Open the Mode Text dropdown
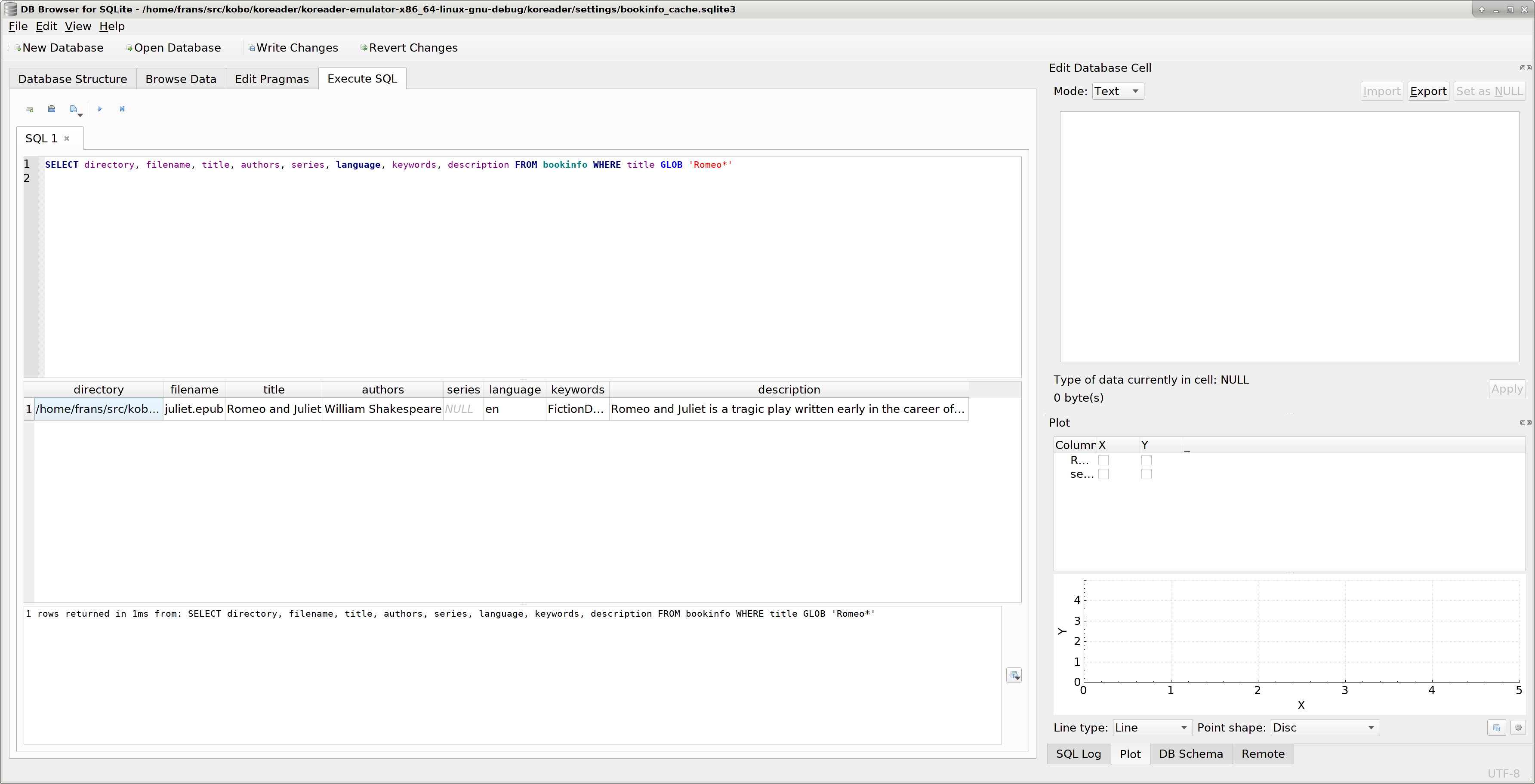This screenshot has height=784, width=1535. pos(1117,91)
